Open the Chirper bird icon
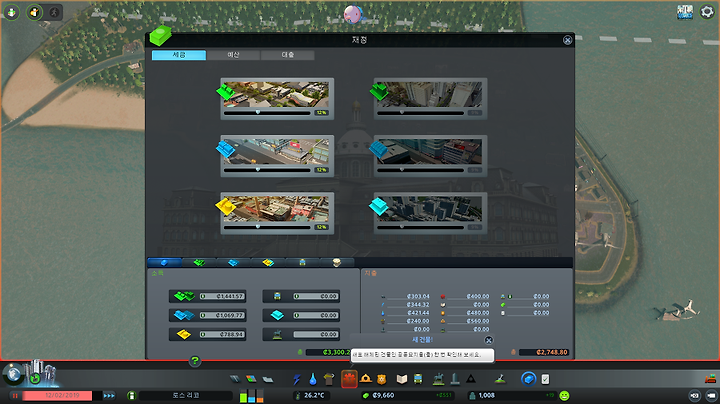Image resolution: width=720 pixels, height=404 pixels. (x=352, y=14)
